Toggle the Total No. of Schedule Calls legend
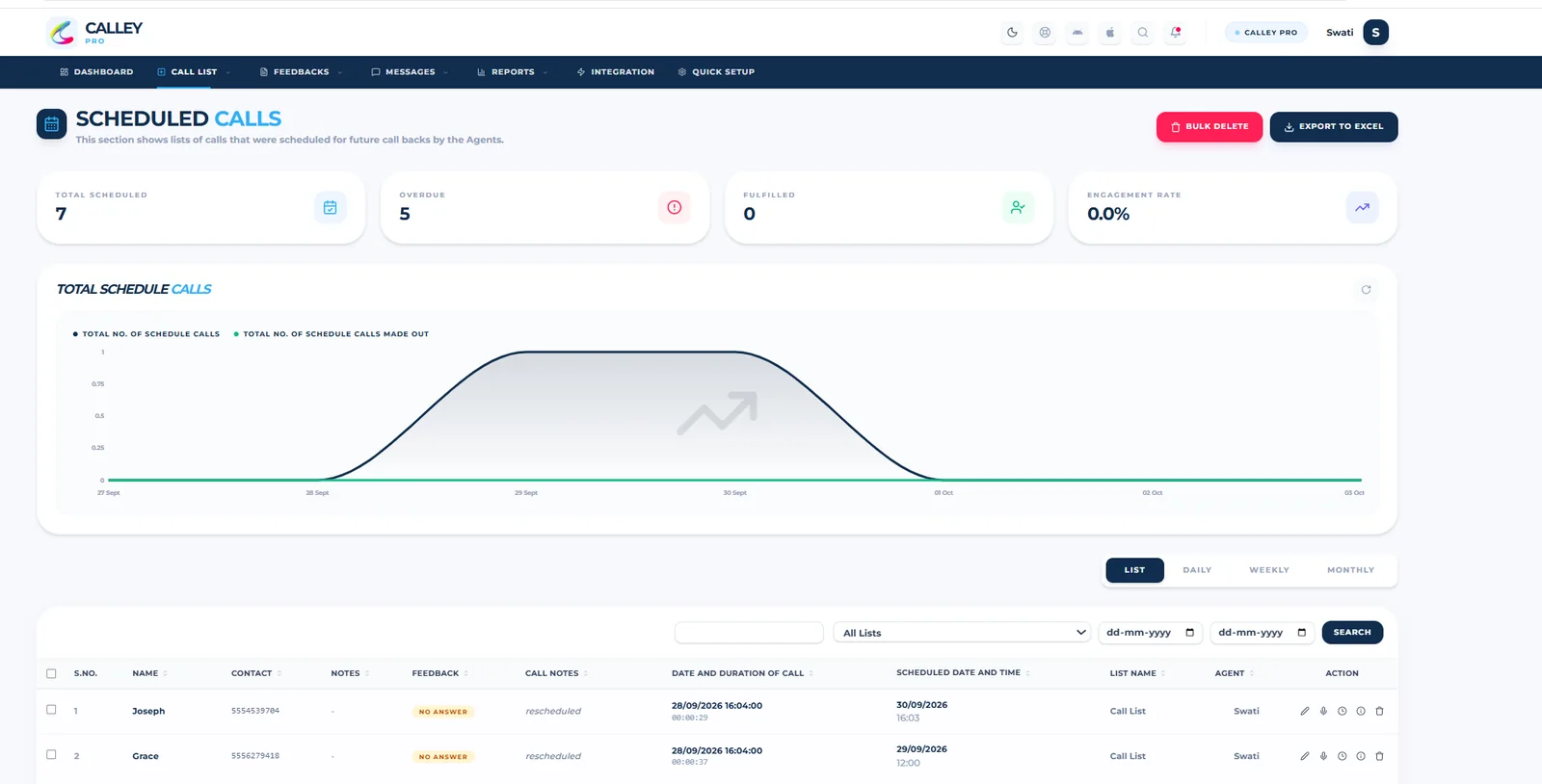This screenshot has width=1542, height=784. [146, 334]
